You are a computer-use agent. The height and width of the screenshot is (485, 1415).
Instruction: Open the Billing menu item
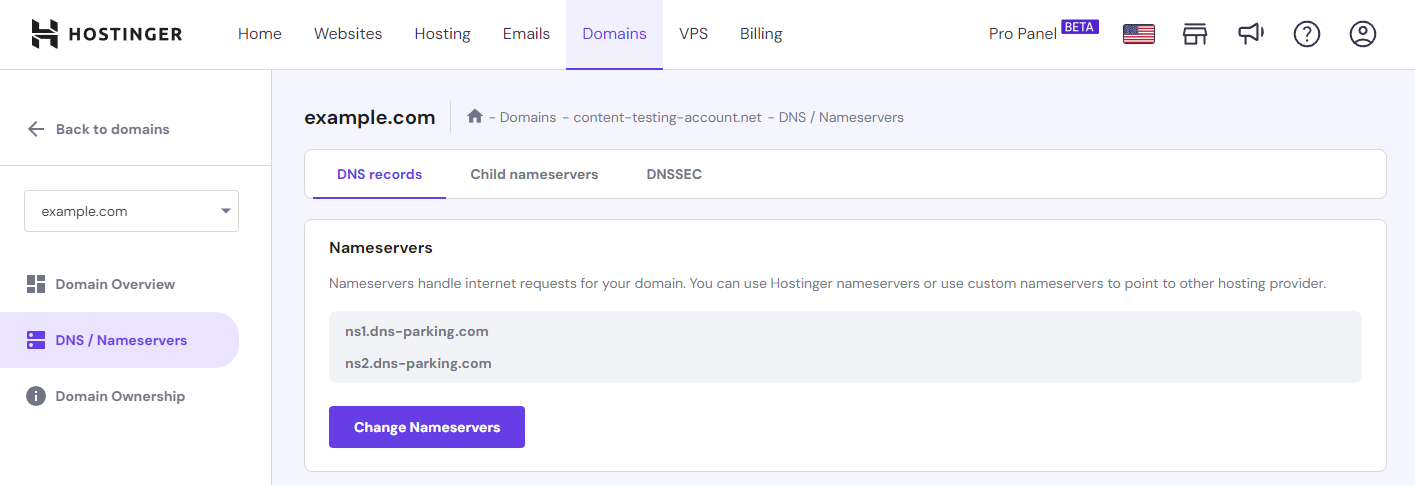coord(761,34)
